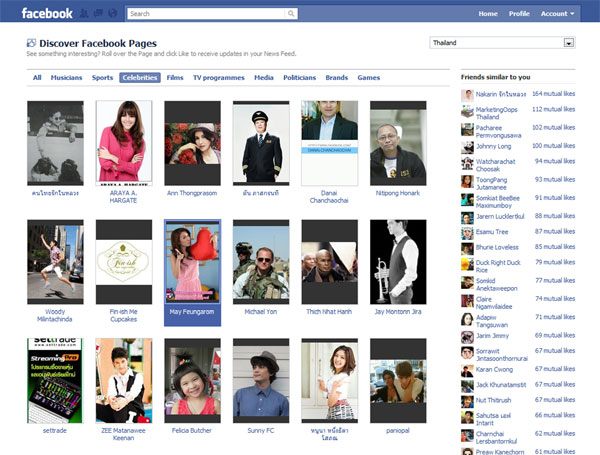
Task: Open Johnny Long panda avatar
Action: (x=467, y=147)
